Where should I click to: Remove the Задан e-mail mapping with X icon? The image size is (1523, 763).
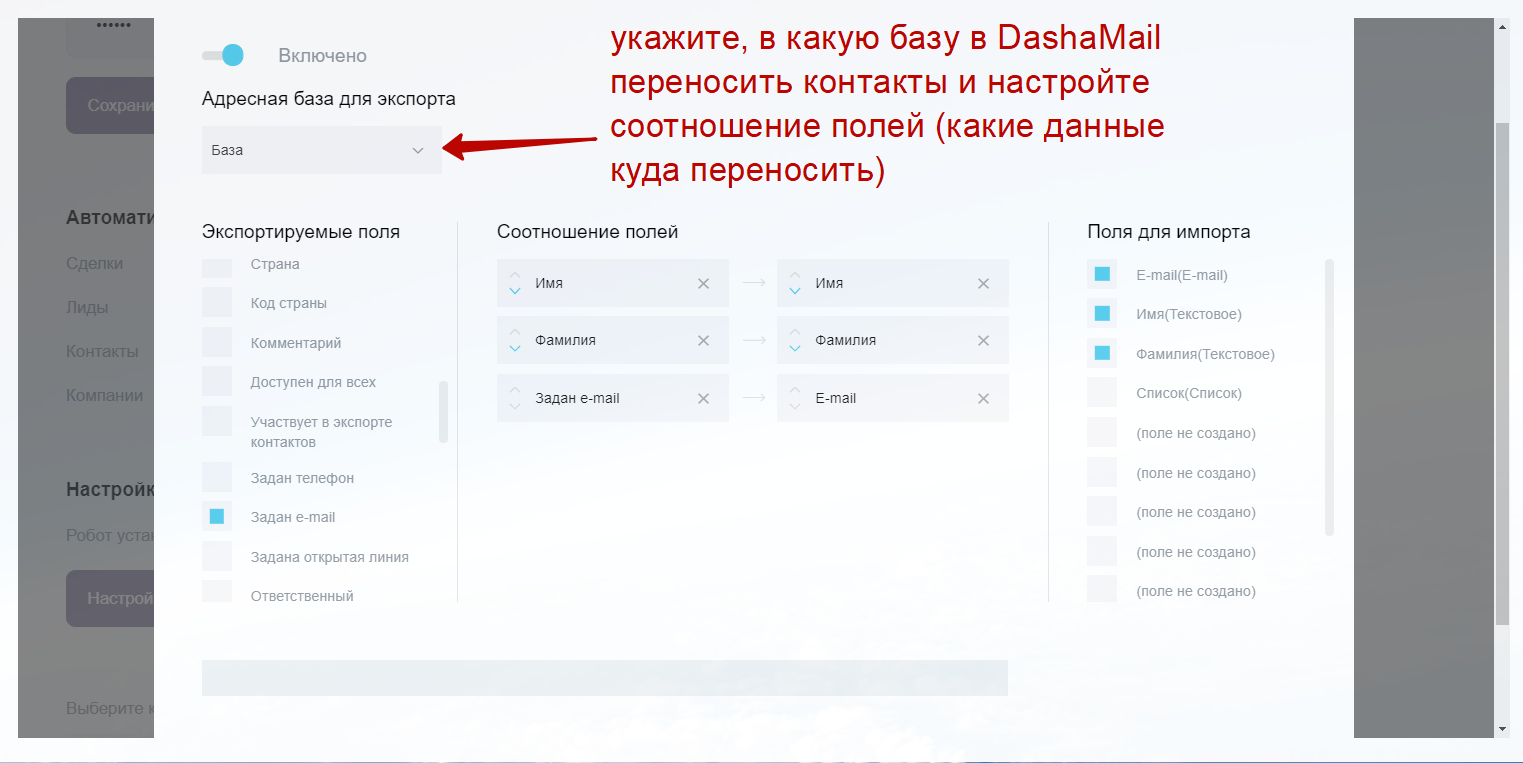point(703,399)
